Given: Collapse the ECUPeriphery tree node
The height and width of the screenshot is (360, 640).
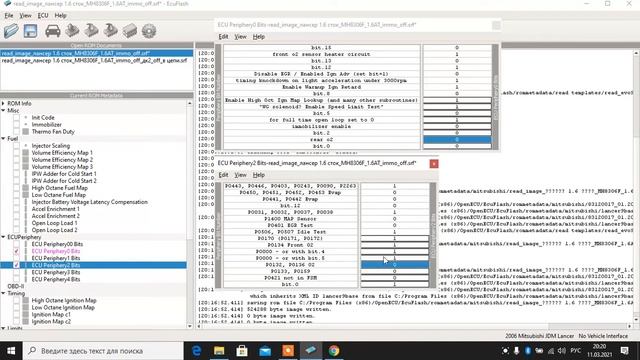Looking at the screenshot, I should pos(3,237).
